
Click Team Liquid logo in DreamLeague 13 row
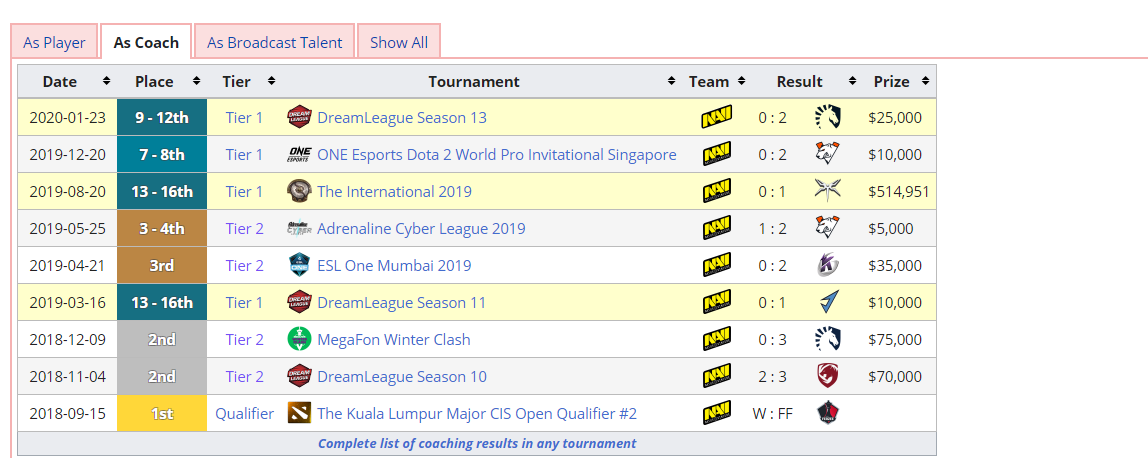coord(827,117)
